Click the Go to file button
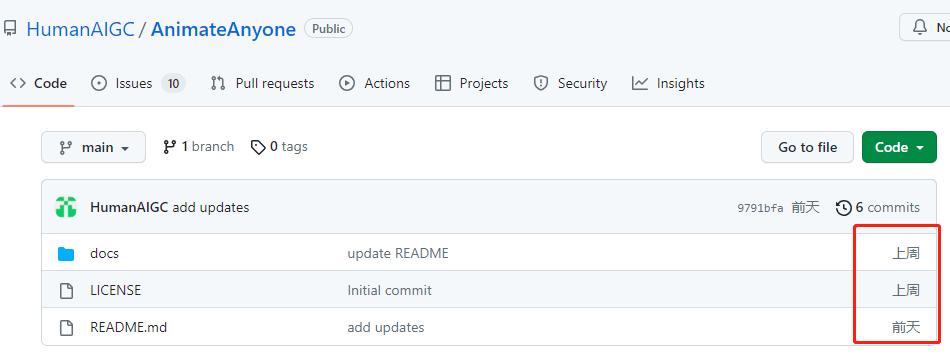 [x=807, y=147]
